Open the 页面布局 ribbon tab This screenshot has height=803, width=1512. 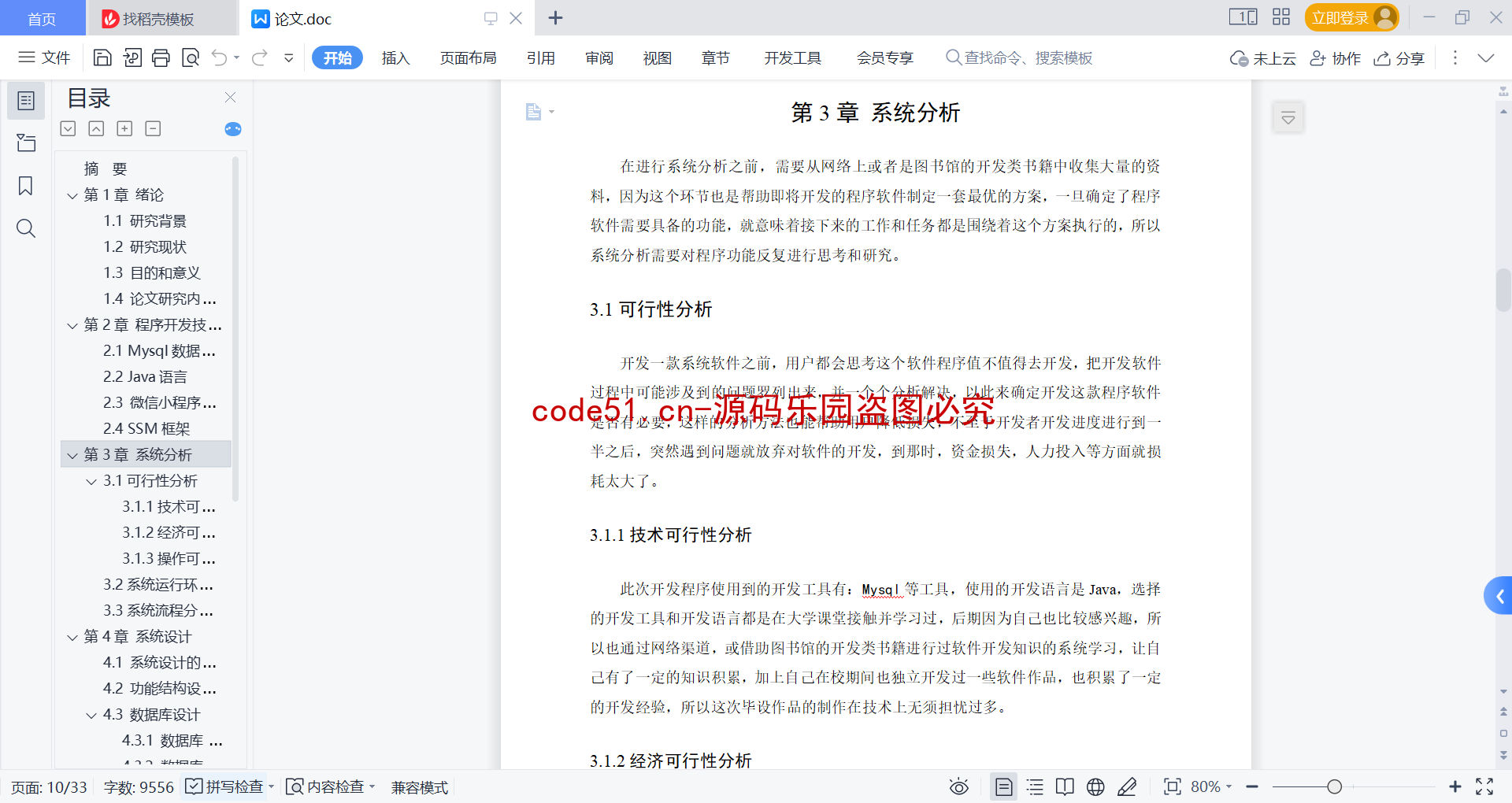(x=468, y=57)
